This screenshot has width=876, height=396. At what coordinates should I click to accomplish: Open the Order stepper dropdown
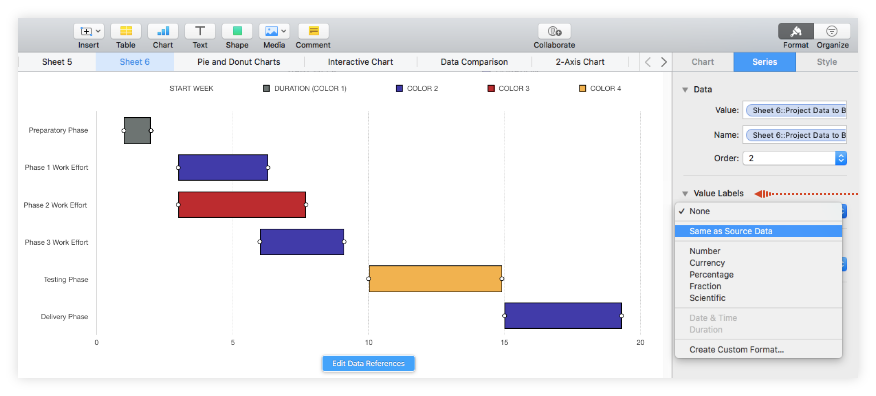tap(841, 159)
